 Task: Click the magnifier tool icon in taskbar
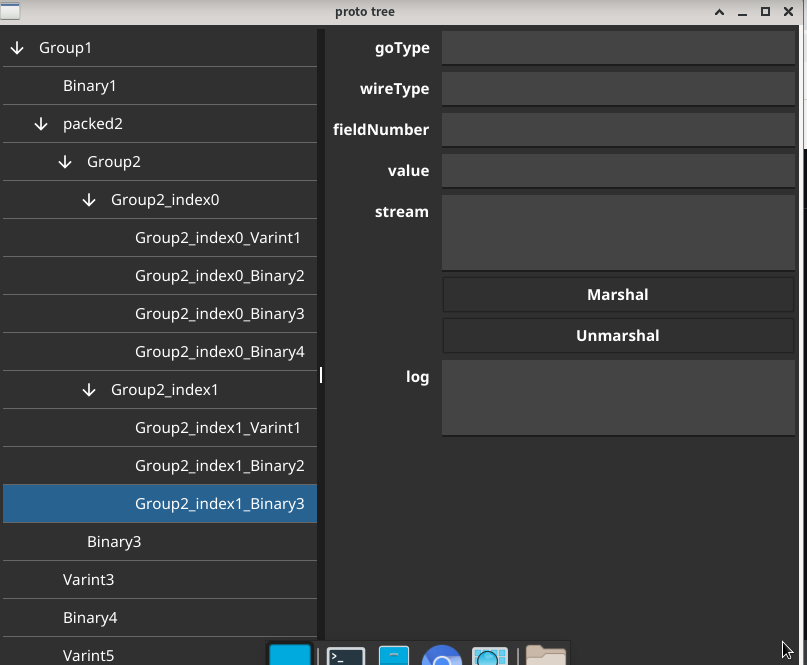pyautogui.click(x=489, y=655)
